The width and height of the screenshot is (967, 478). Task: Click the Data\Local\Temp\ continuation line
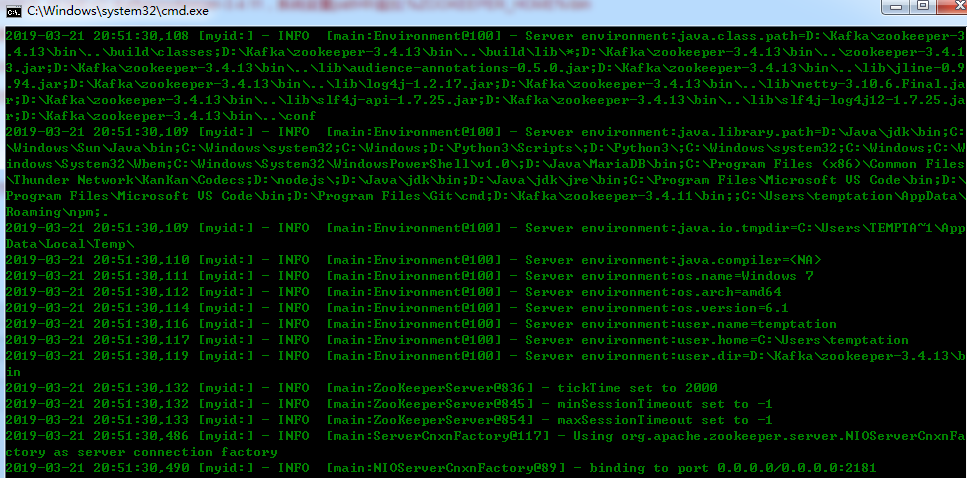pos(68,244)
